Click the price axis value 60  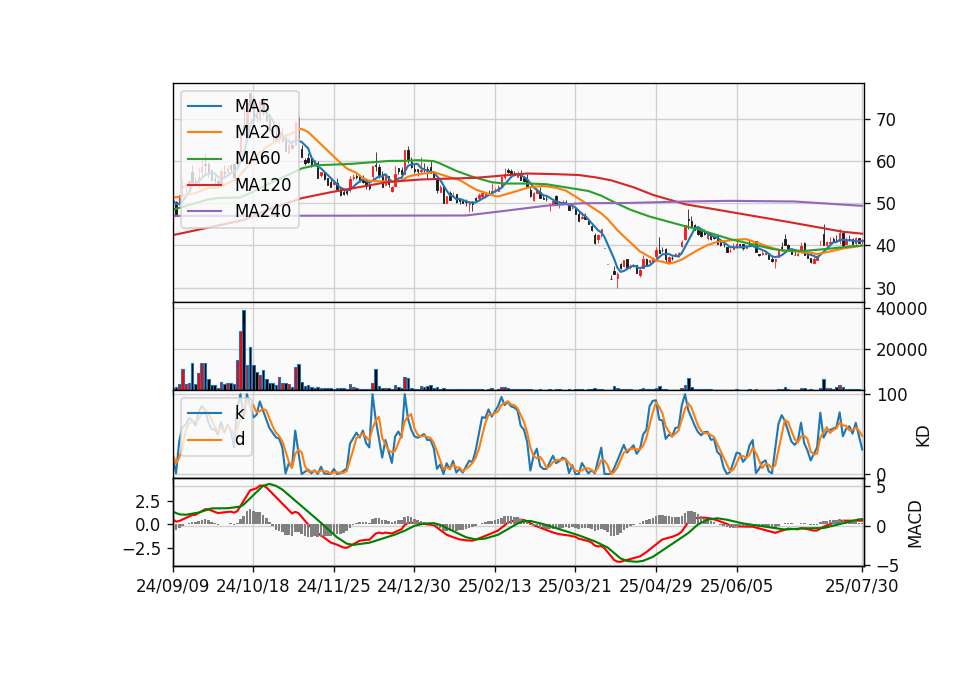point(885,162)
